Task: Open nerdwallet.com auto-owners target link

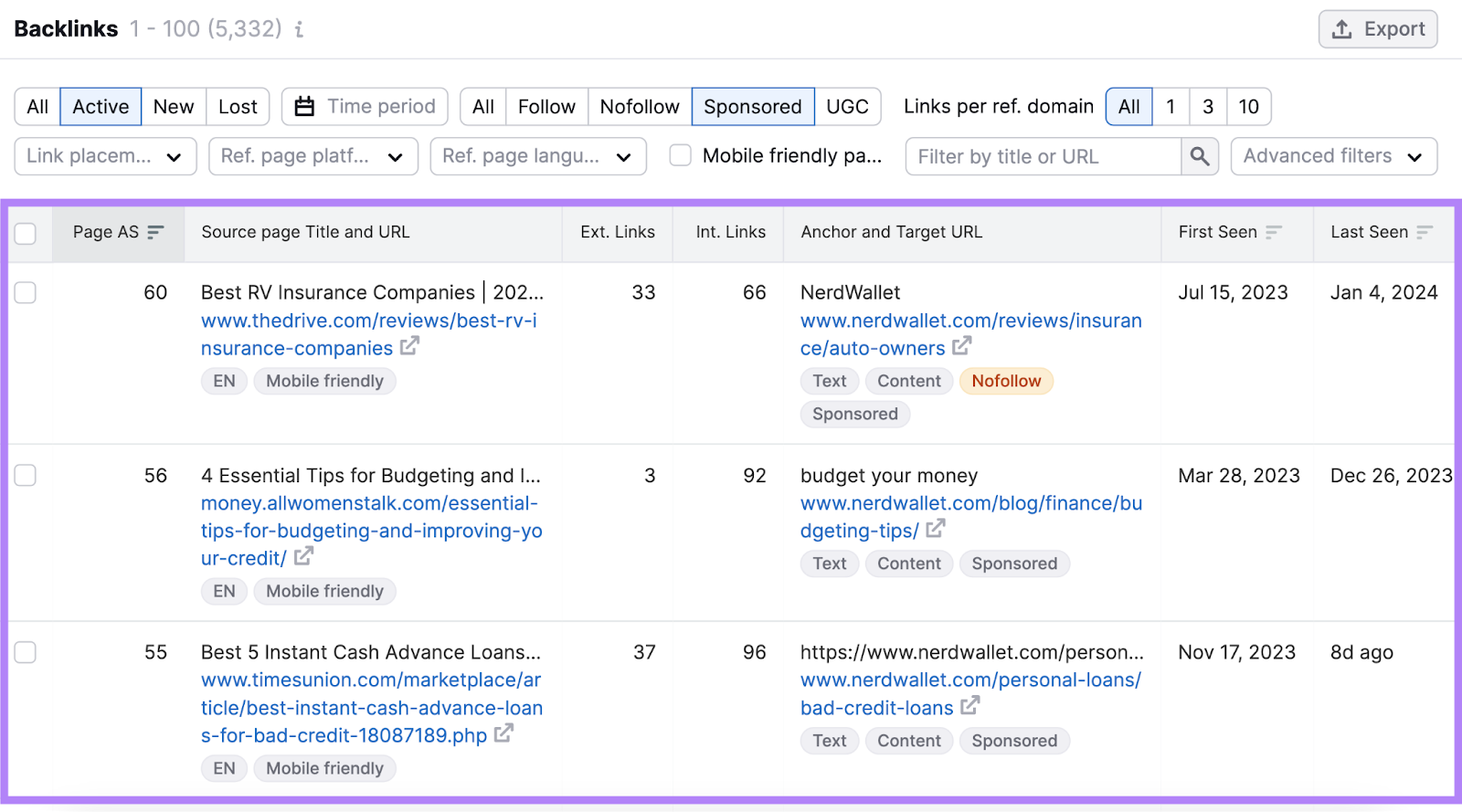Action: (x=971, y=334)
